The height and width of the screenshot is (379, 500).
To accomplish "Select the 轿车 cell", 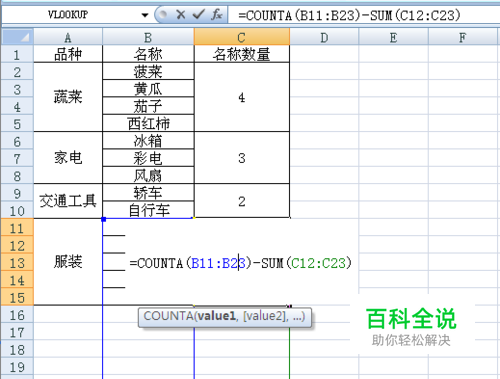I will [148, 193].
